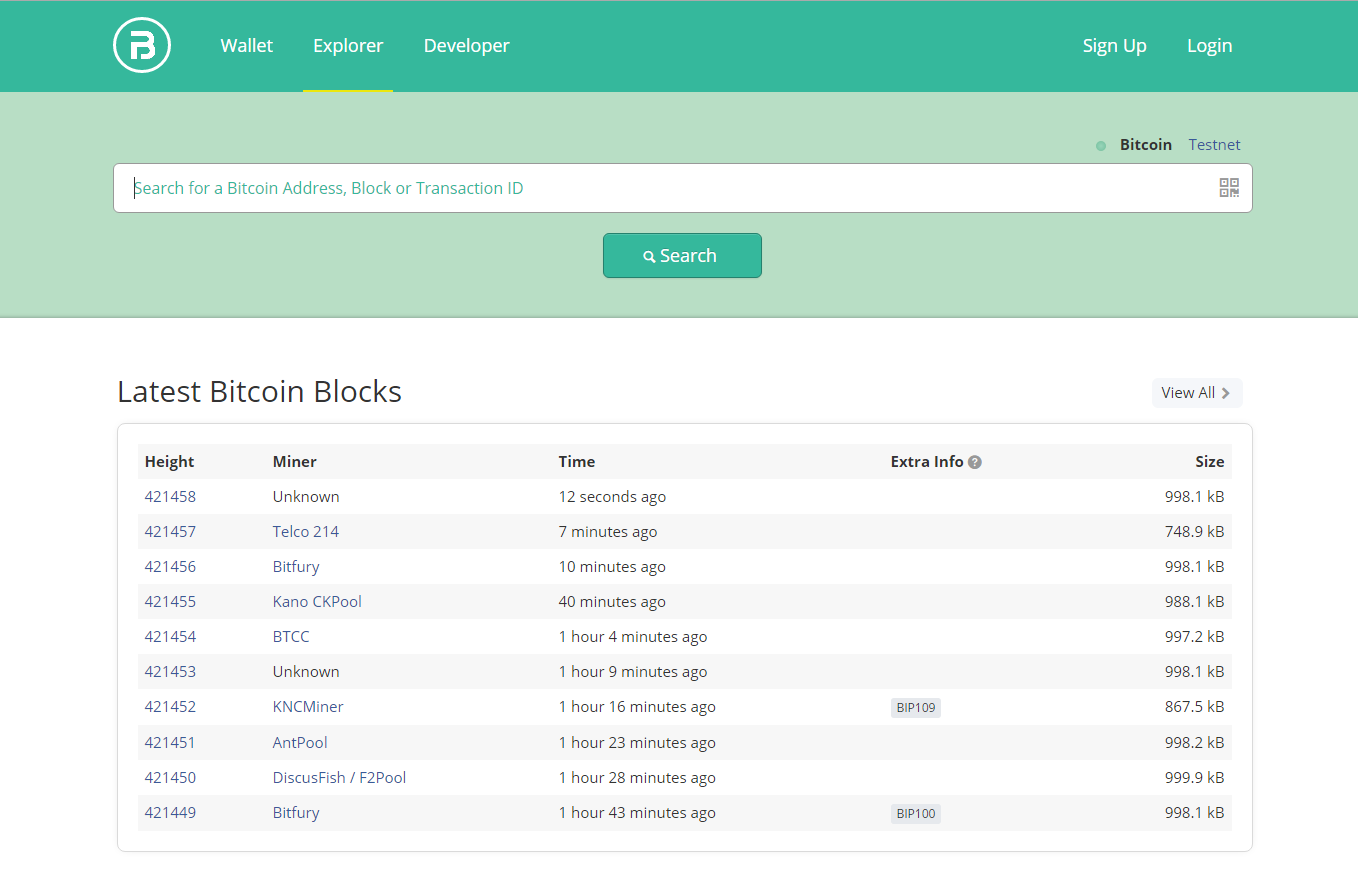Click '1 hour 43 minutes ago' cell
Viewport: 1358px width, 873px height.
point(637,813)
